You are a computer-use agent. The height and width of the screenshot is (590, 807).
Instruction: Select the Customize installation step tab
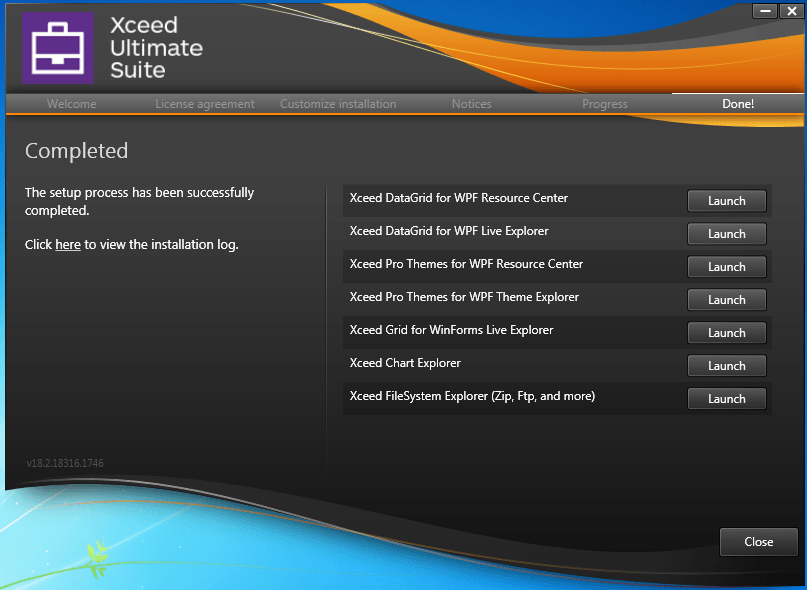[x=338, y=104]
